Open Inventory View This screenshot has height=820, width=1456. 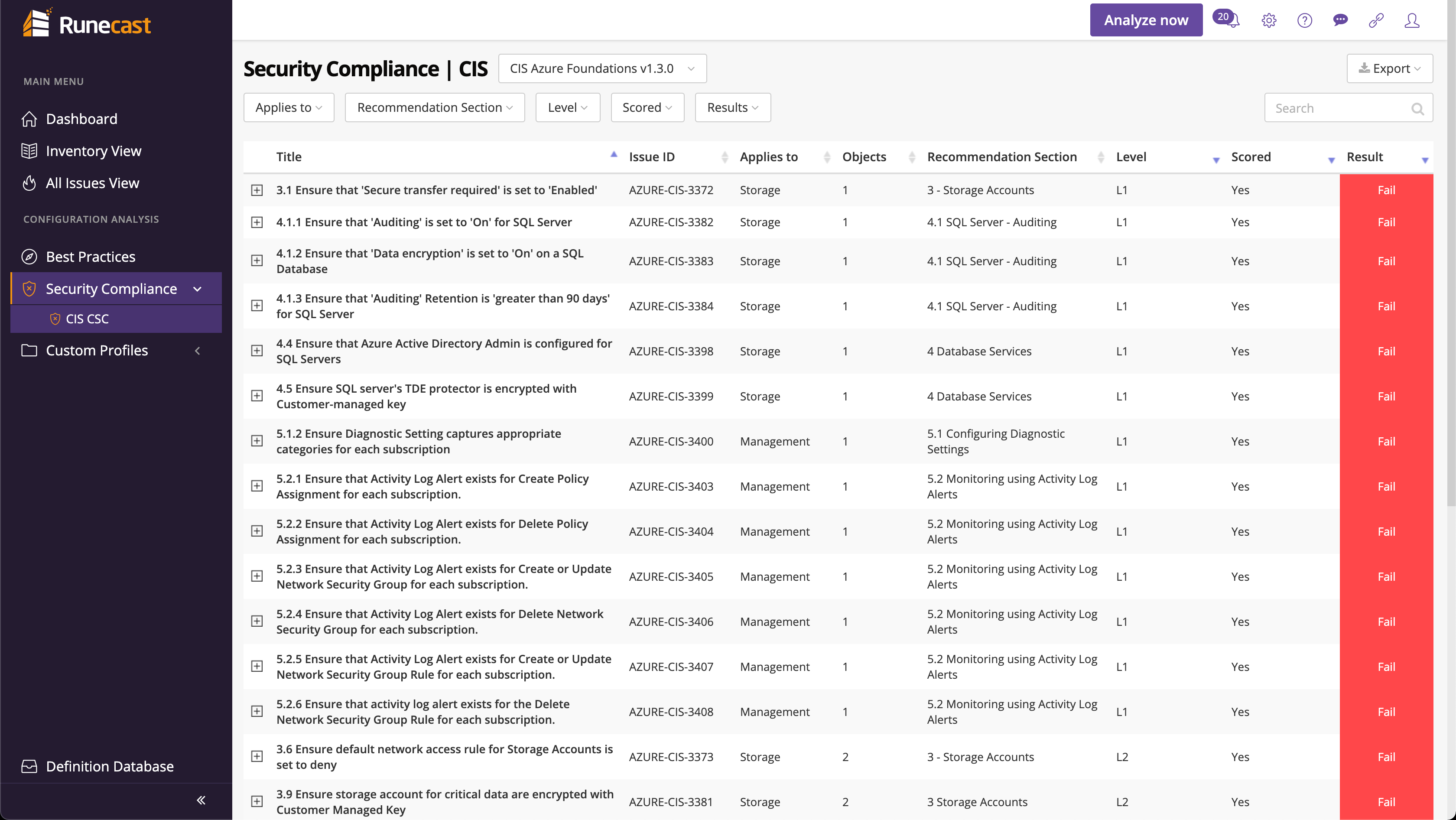pos(93,151)
